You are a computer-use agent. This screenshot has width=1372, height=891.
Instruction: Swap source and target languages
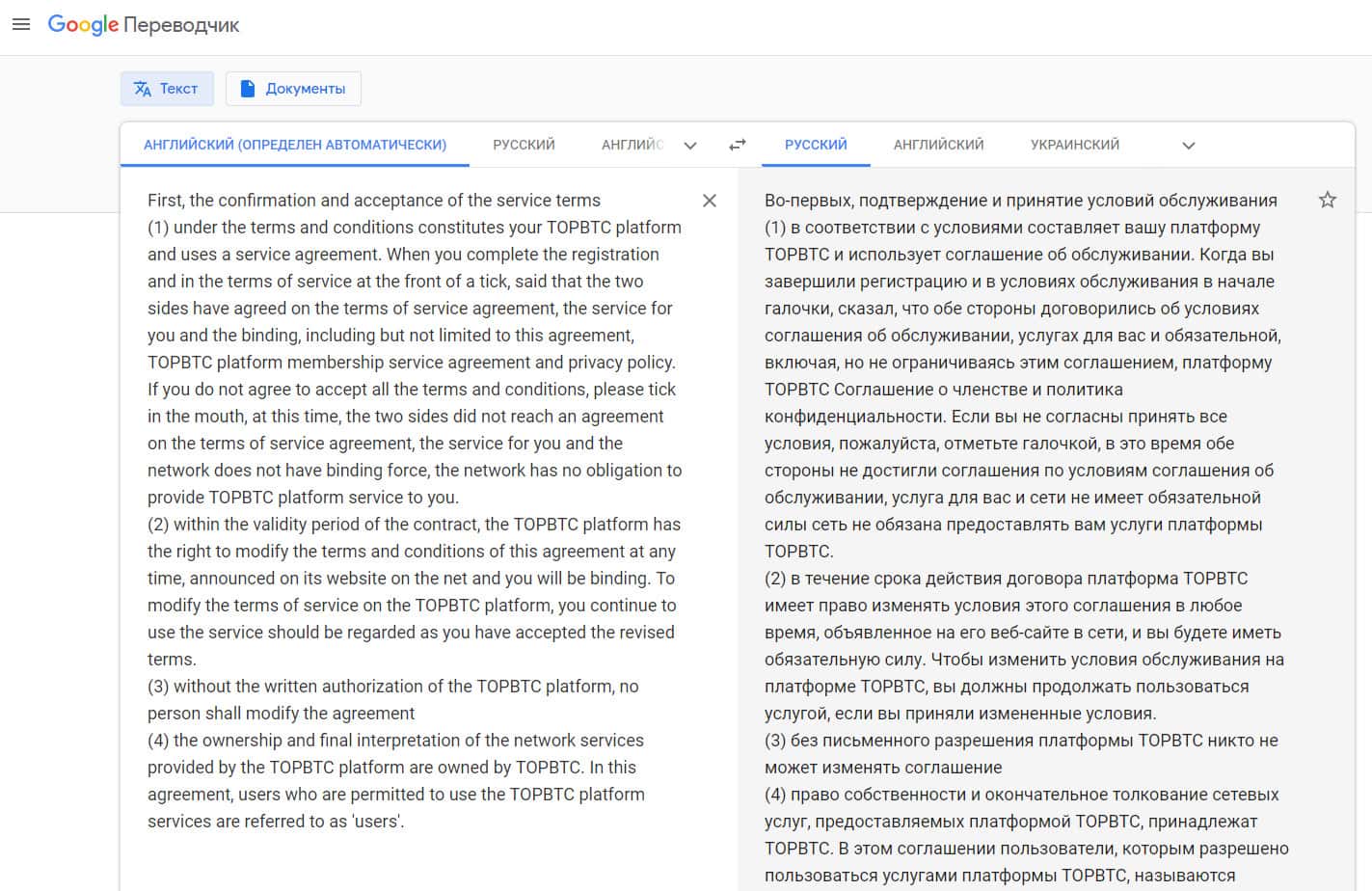[738, 145]
